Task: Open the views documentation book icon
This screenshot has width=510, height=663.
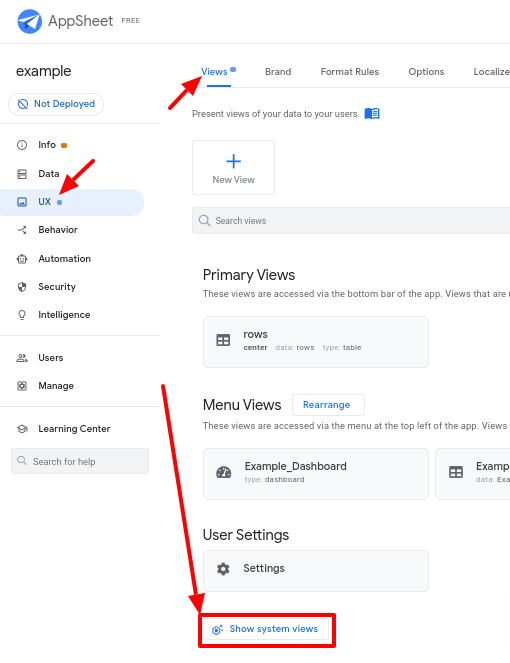Action: pyautogui.click(x=372, y=114)
